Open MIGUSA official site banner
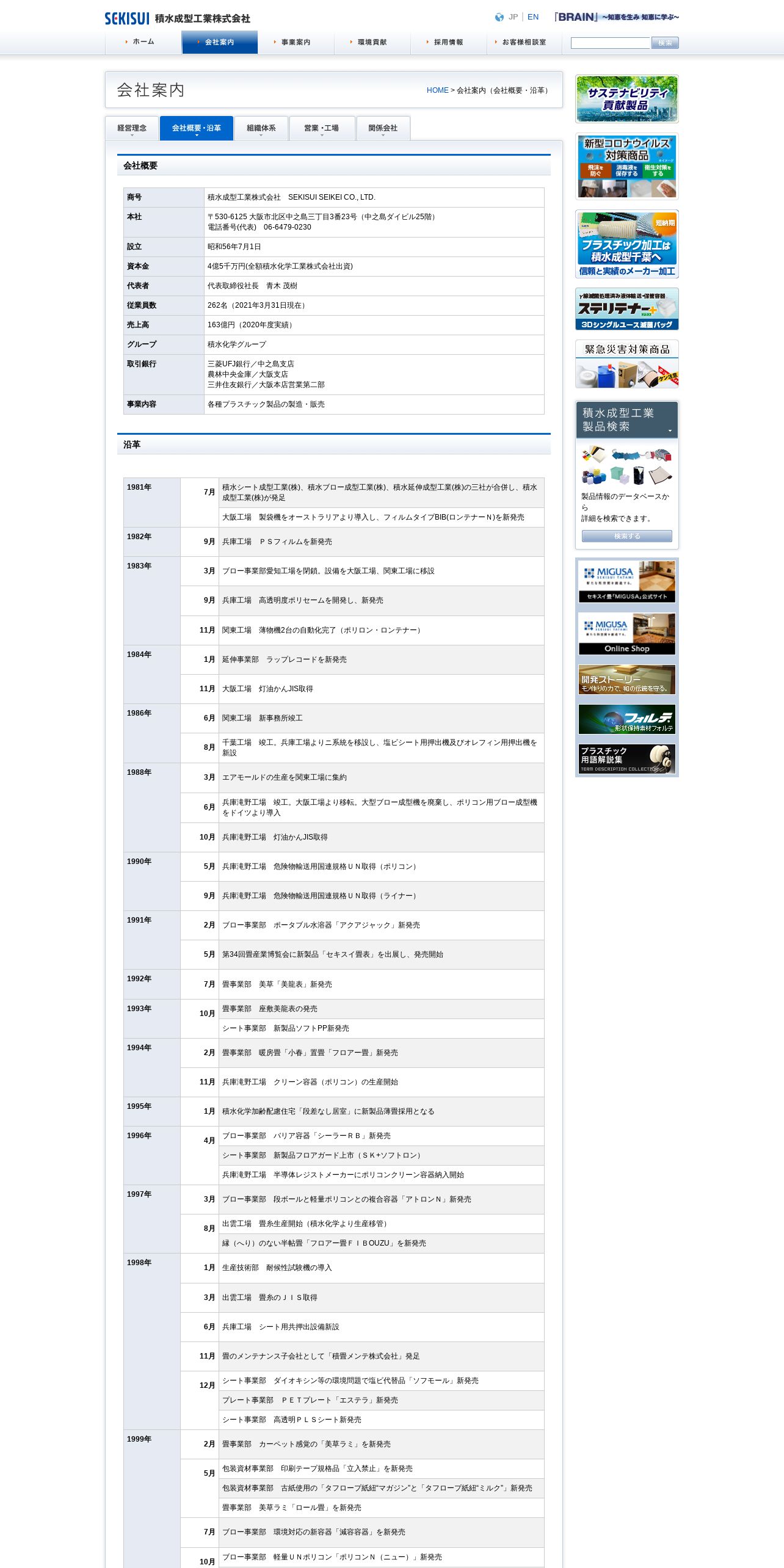The height and width of the screenshot is (1568, 784). [x=627, y=582]
